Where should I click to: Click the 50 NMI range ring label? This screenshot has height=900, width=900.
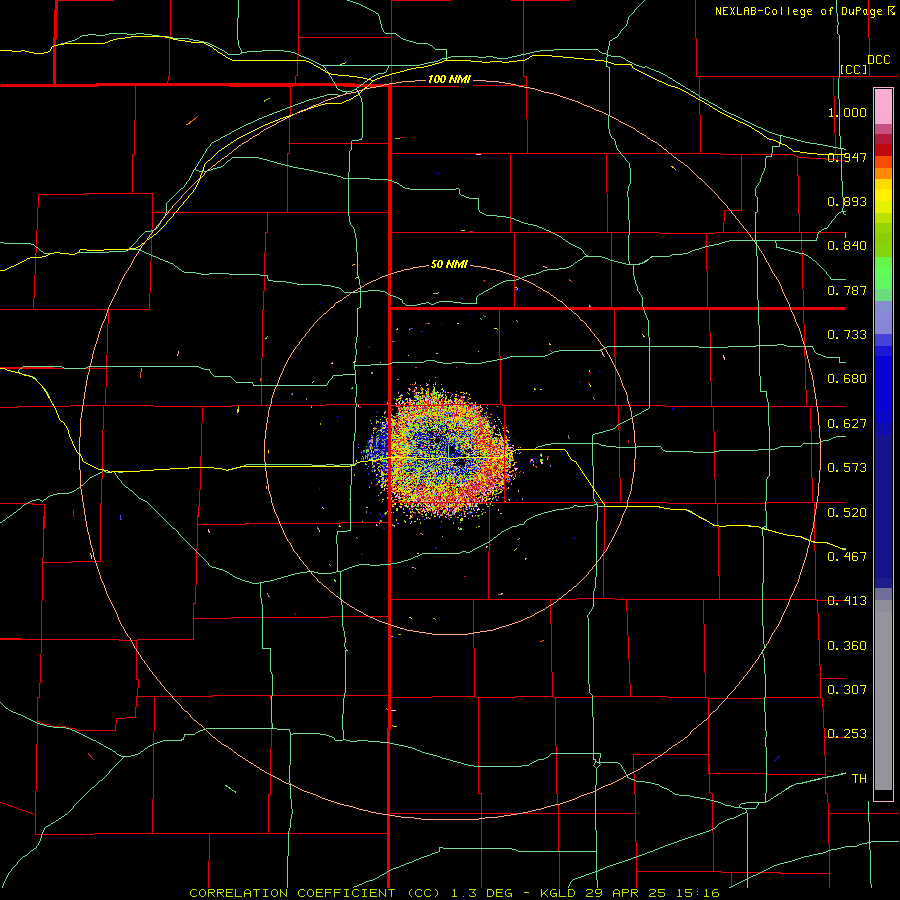click(449, 264)
